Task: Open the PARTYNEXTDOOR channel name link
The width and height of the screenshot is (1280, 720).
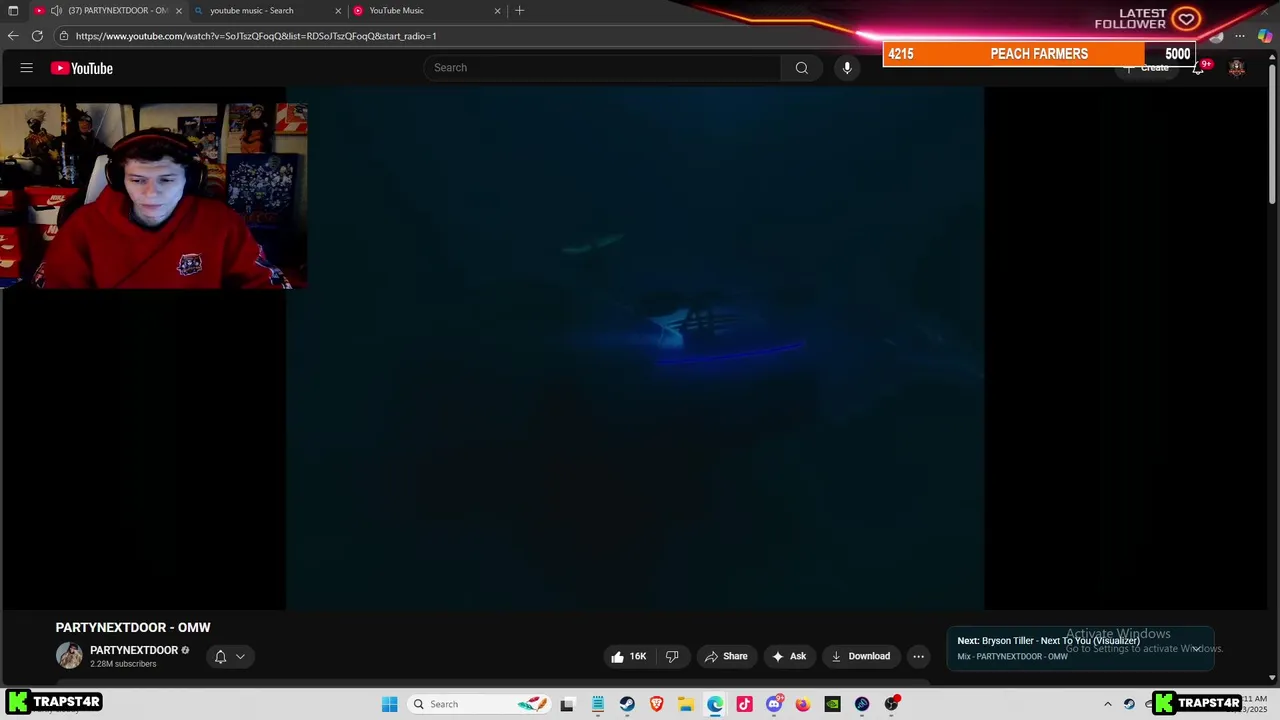Action: tap(134, 650)
